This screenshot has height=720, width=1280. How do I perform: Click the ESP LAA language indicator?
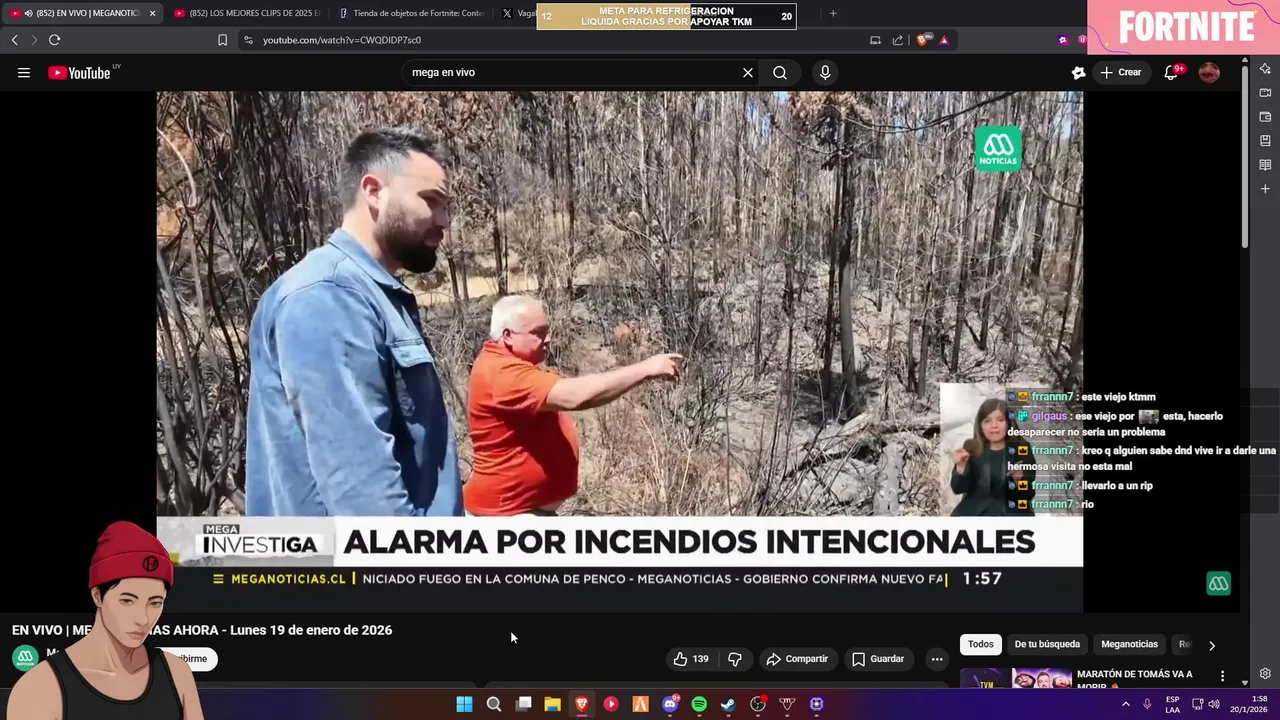(1172, 704)
